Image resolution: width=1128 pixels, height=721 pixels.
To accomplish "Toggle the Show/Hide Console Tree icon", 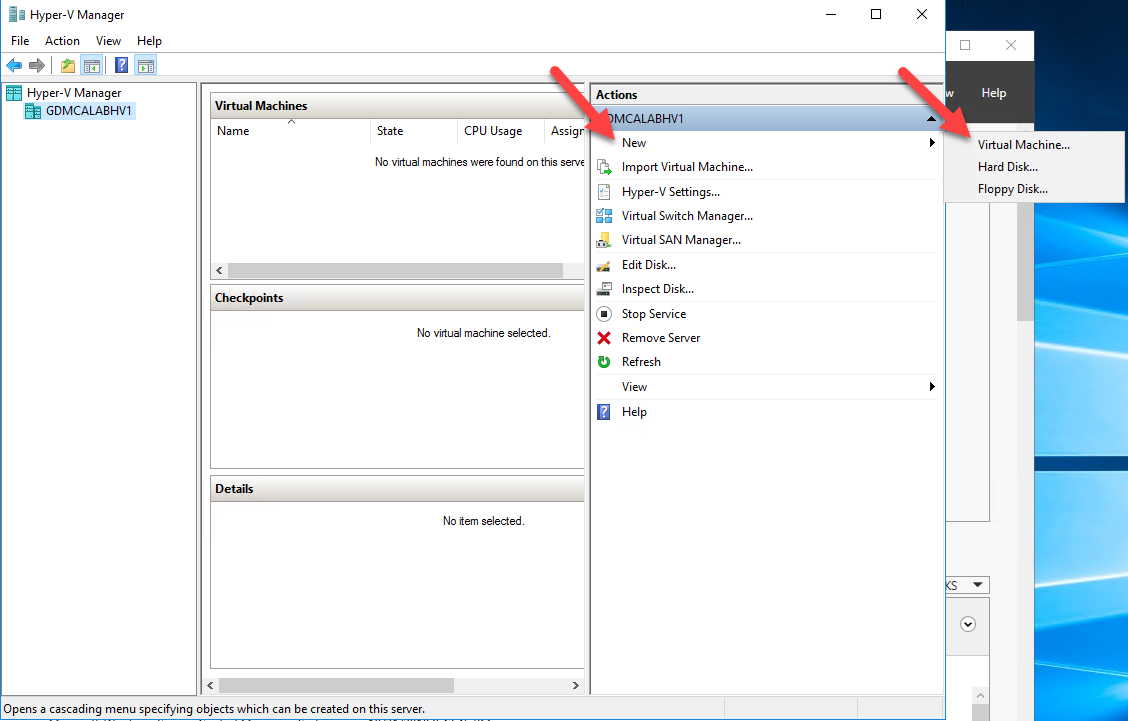I will (x=91, y=66).
